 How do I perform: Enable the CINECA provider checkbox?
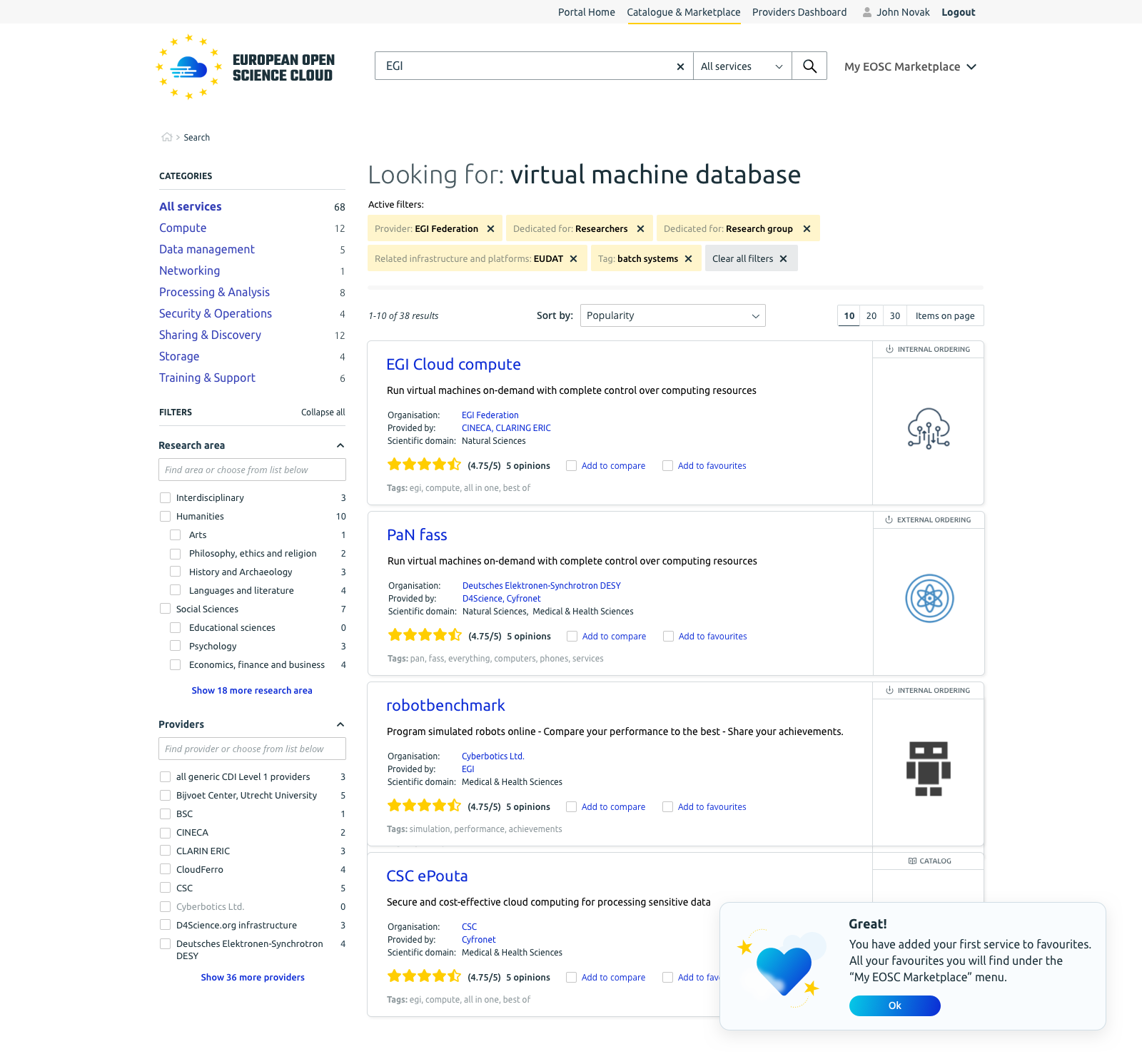pyautogui.click(x=166, y=832)
